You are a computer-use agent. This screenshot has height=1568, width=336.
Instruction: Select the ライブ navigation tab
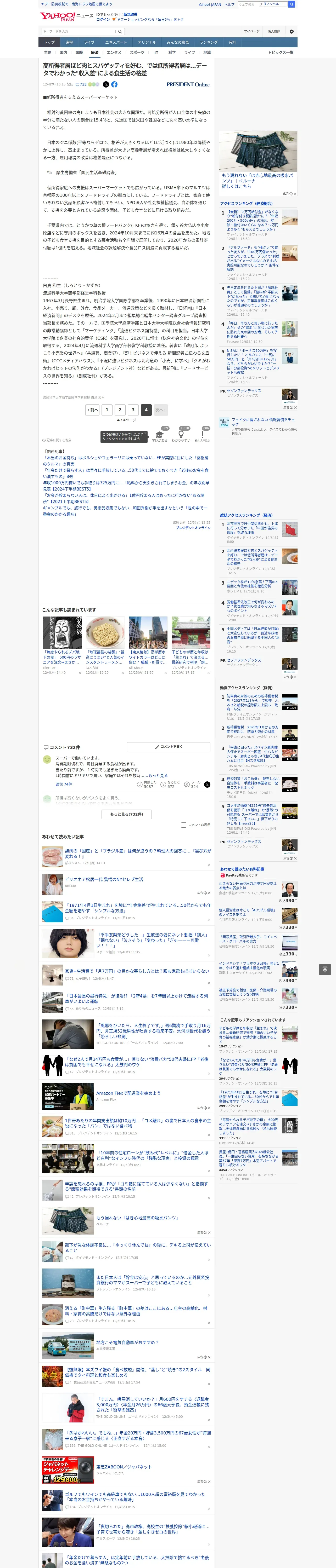coord(89,43)
